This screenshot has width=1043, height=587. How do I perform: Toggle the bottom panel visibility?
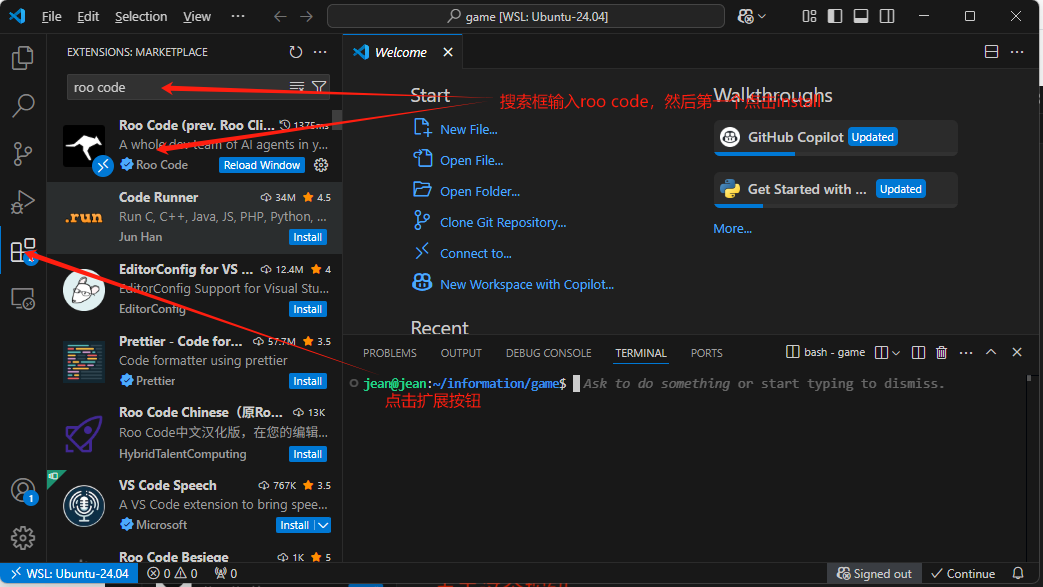coord(861,17)
